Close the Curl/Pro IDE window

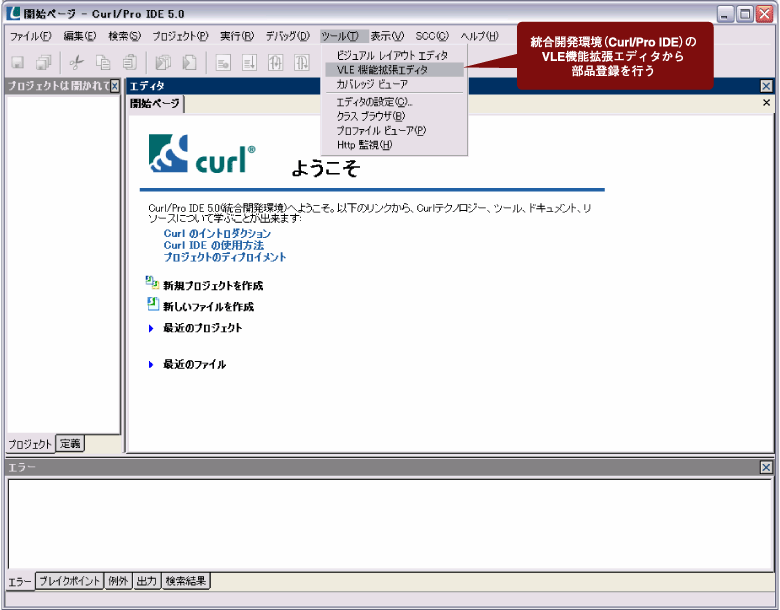coord(764,14)
